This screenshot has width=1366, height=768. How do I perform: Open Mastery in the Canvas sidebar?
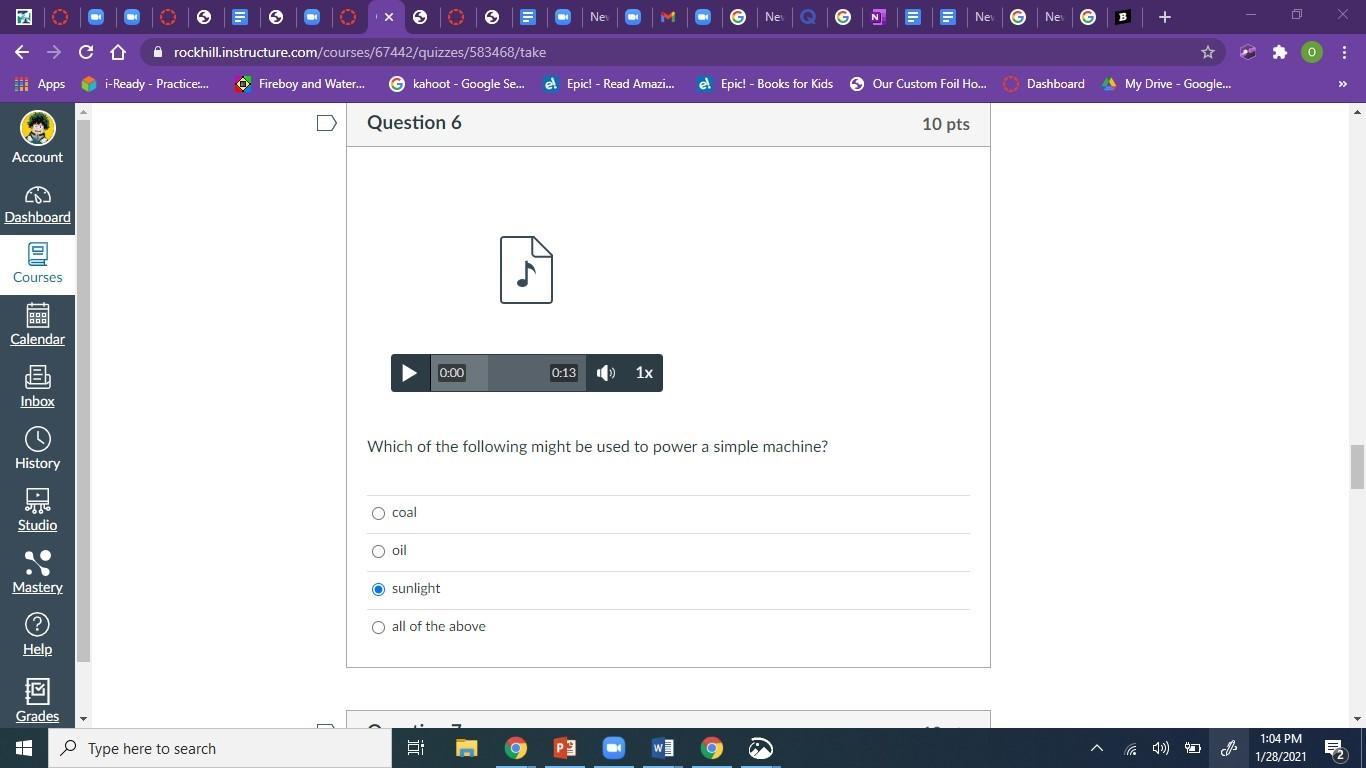(x=37, y=573)
